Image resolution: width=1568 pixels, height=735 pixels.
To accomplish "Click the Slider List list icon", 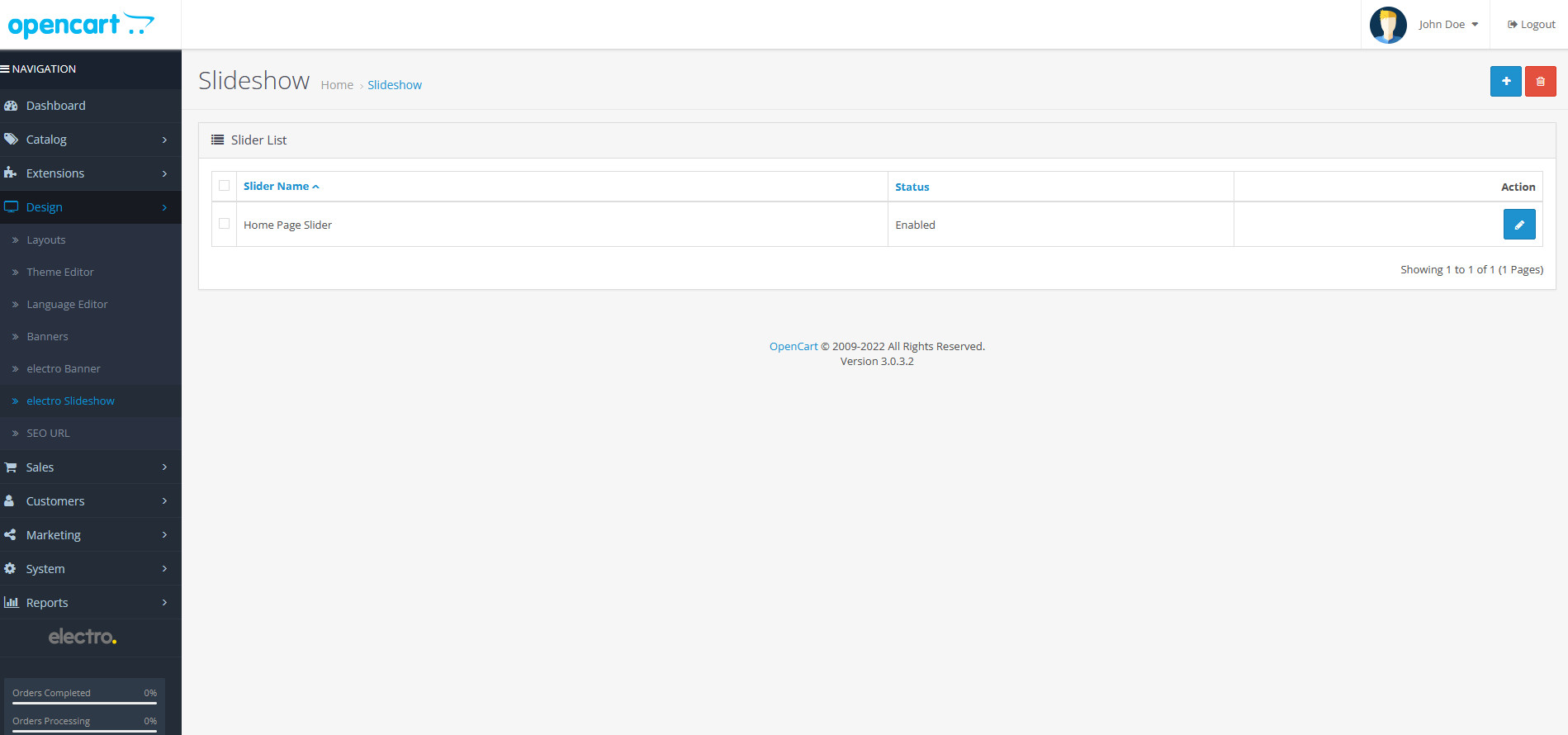I will point(218,140).
